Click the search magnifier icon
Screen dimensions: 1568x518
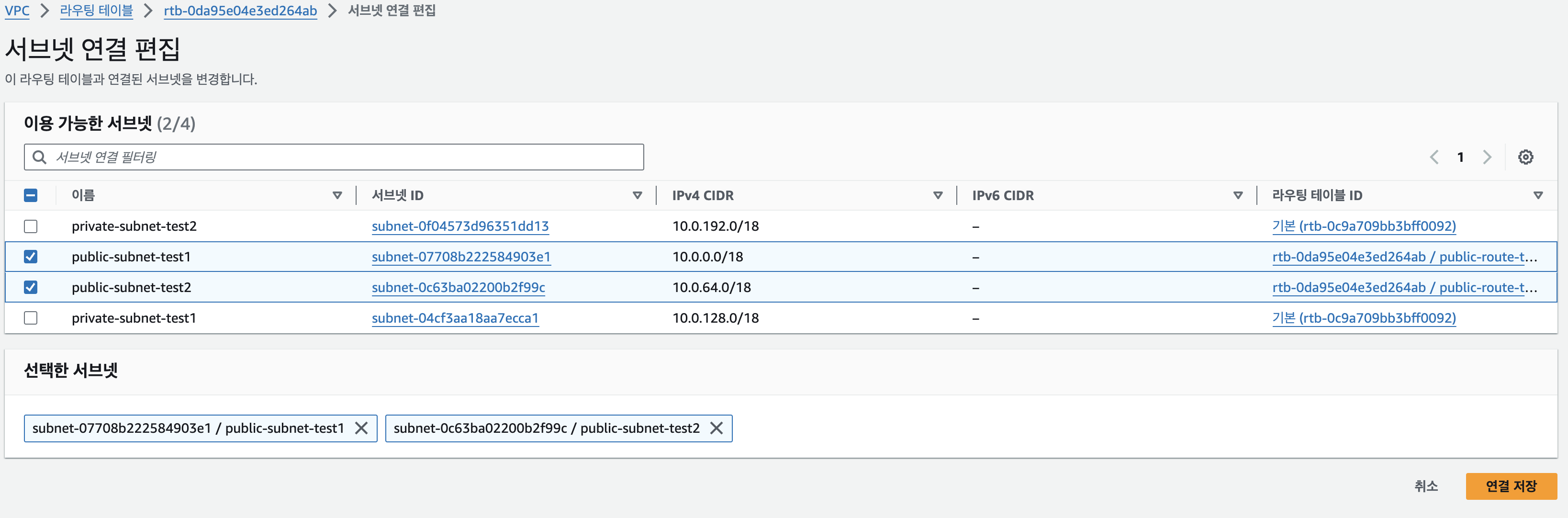tap(40, 157)
